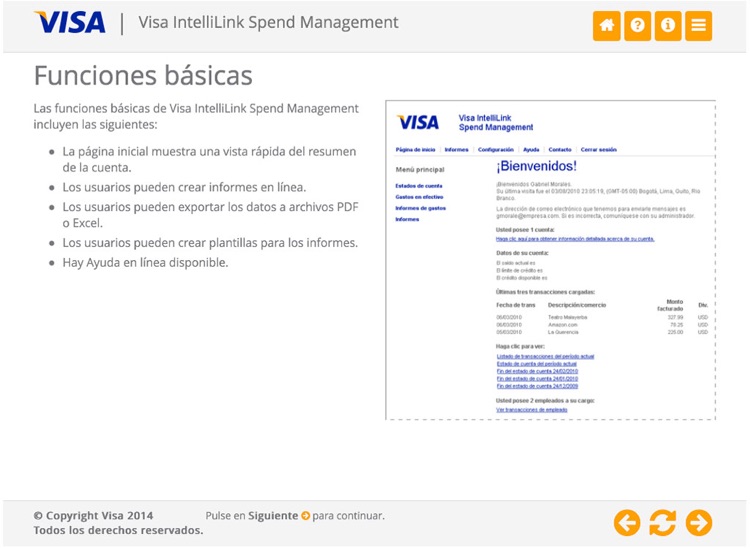Click the 'Amazon.com' transaction row

(602, 325)
